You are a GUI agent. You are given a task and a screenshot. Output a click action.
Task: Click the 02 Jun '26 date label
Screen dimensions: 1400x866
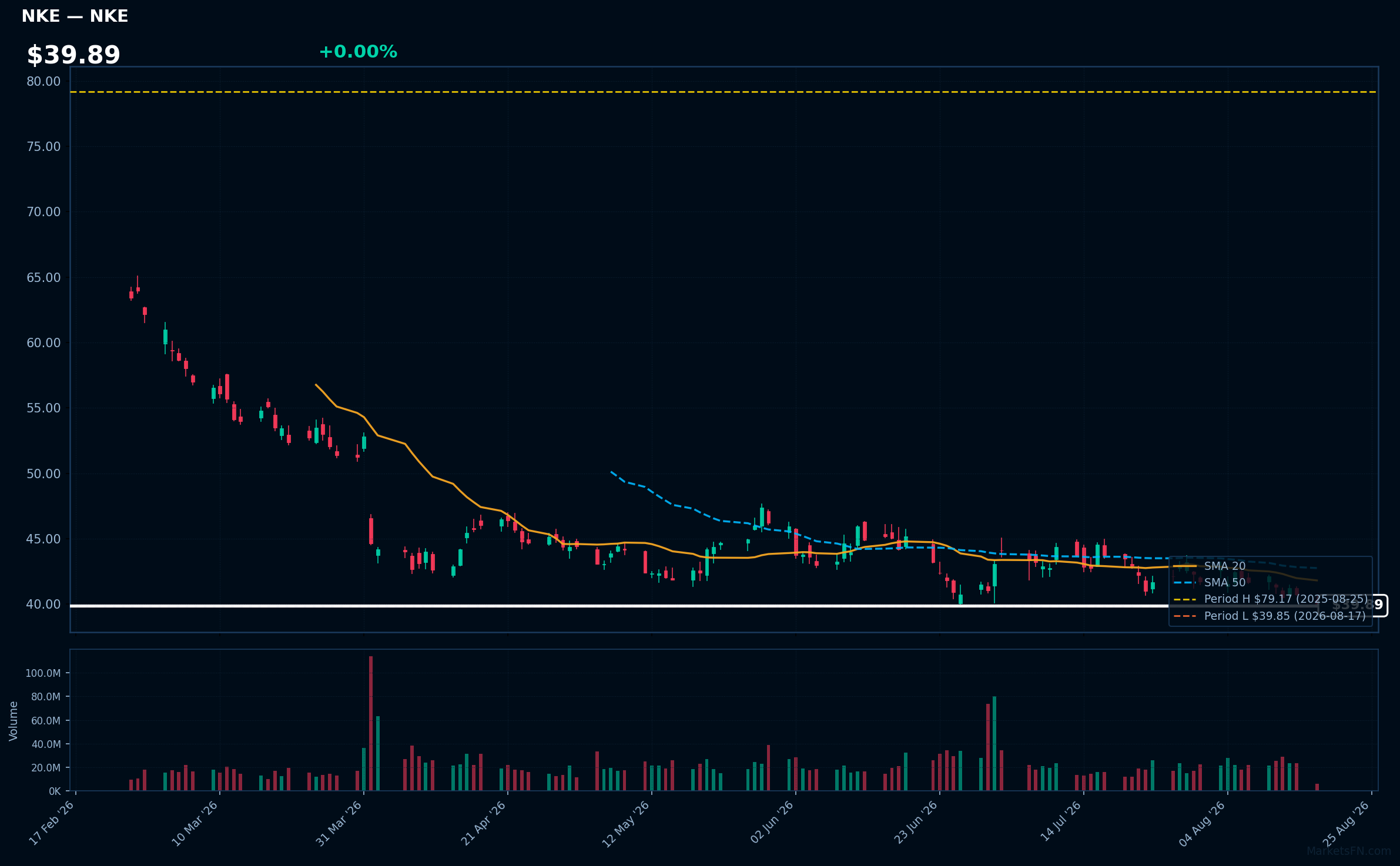(x=772, y=823)
